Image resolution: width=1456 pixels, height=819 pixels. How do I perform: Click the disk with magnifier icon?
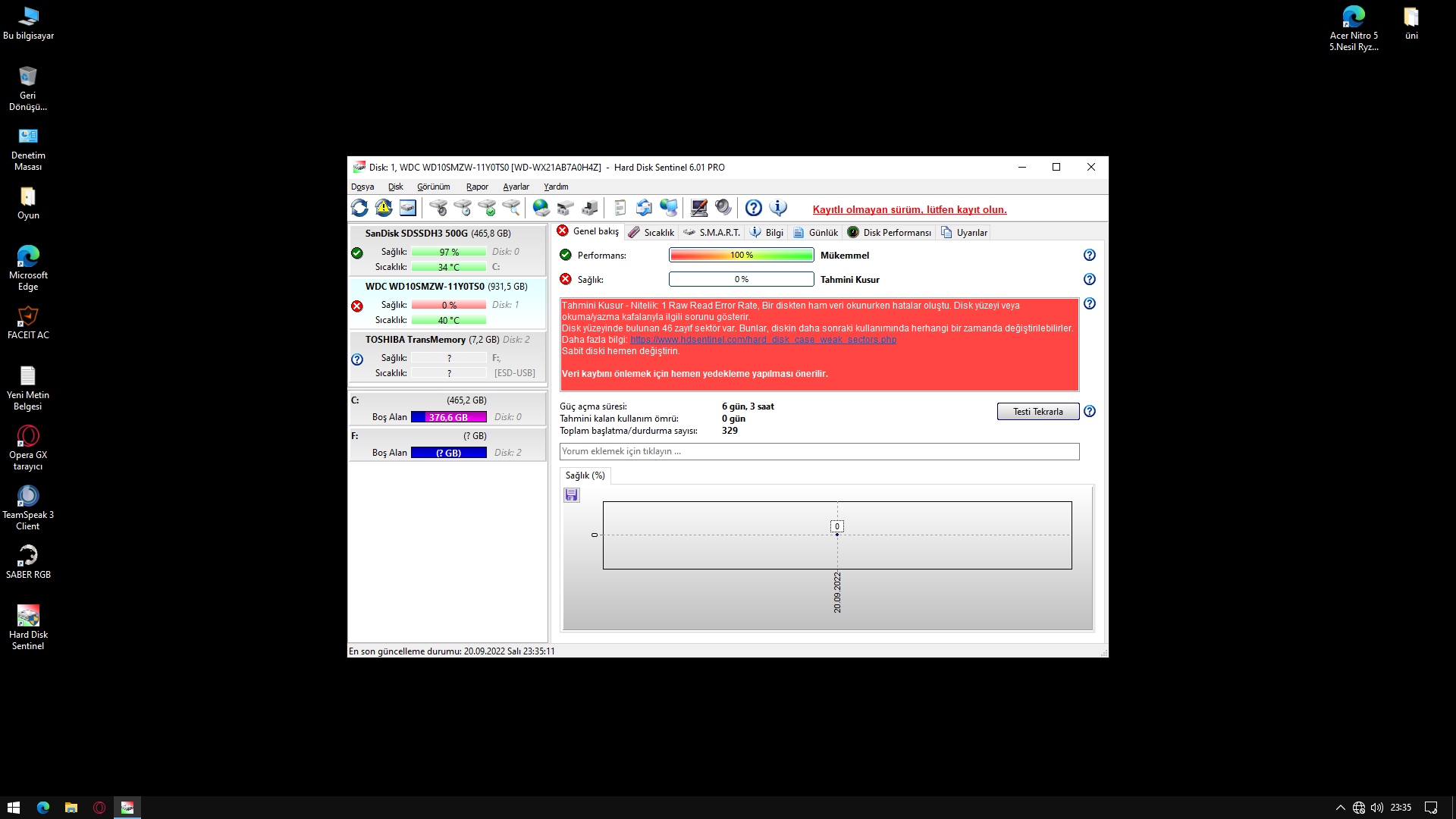coord(511,208)
